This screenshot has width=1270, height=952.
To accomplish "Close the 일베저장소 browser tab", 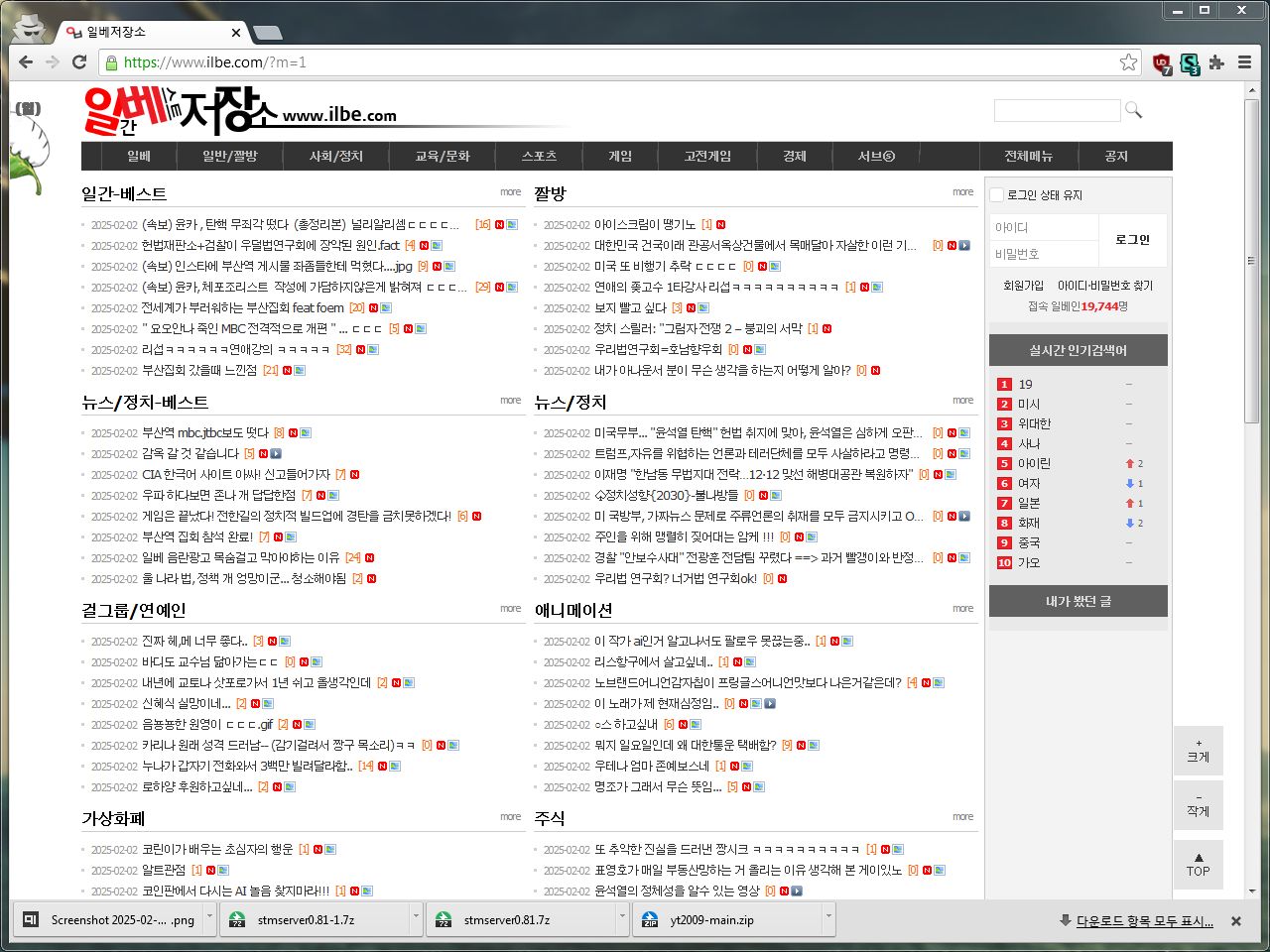I will [236, 32].
